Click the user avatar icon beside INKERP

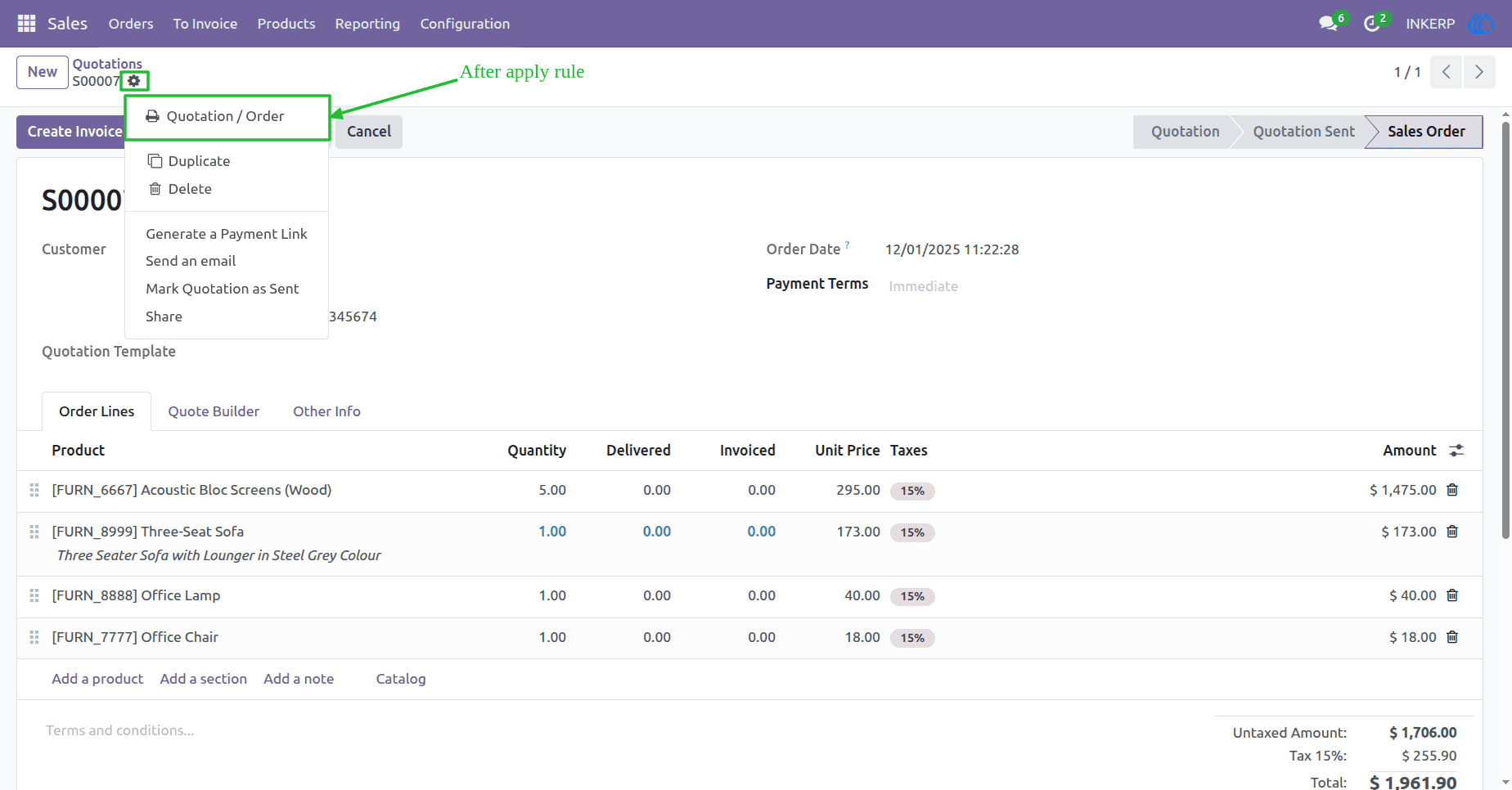coord(1481,24)
